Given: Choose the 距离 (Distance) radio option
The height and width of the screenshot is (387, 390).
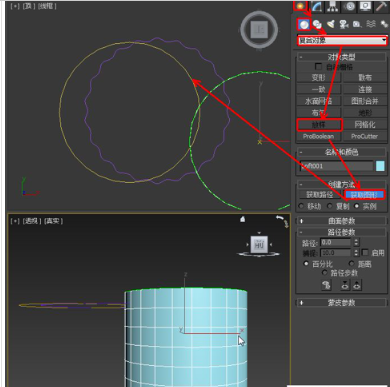Looking at the screenshot, I should pyautogui.click(x=351, y=264).
